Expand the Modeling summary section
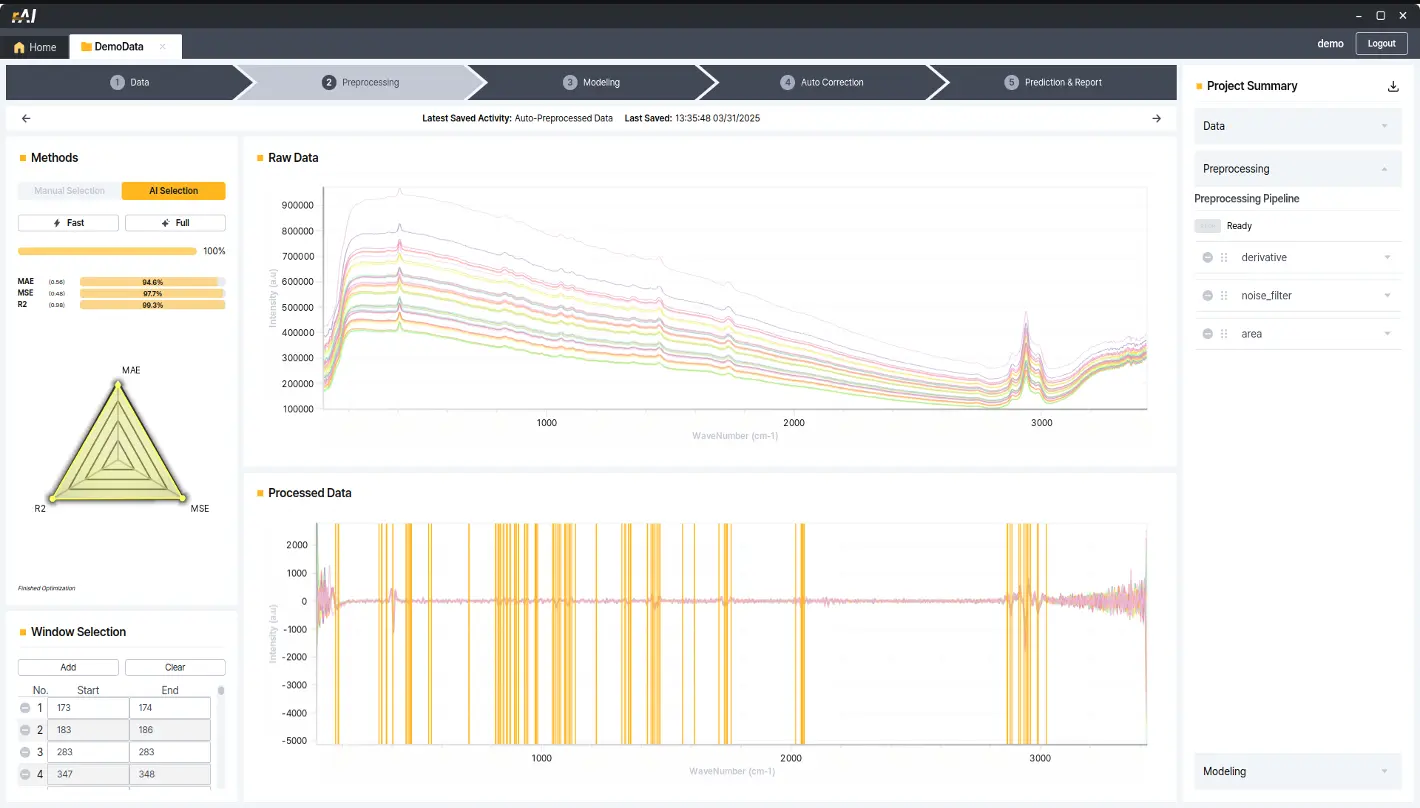1420x808 pixels. pyautogui.click(x=1298, y=771)
